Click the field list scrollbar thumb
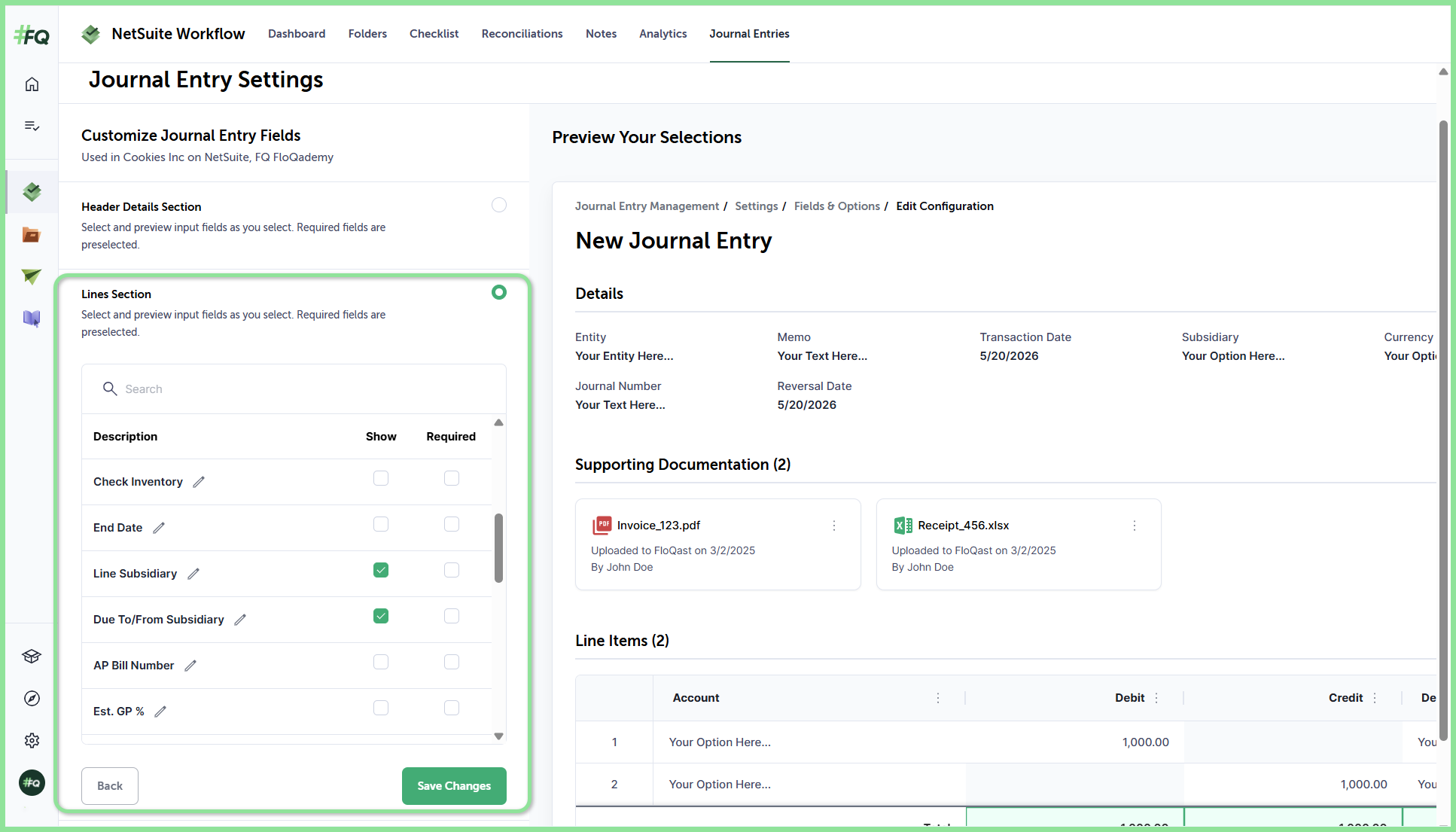This screenshot has width=1456, height=832. point(498,548)
